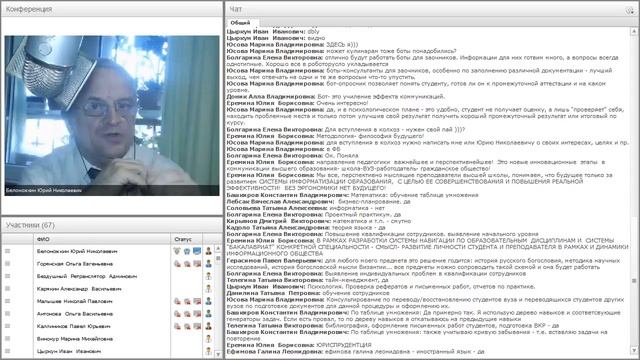Click chat sender name Донки Алла Владимировна
This screenshot has height=360, width=640.
point(271,97)
